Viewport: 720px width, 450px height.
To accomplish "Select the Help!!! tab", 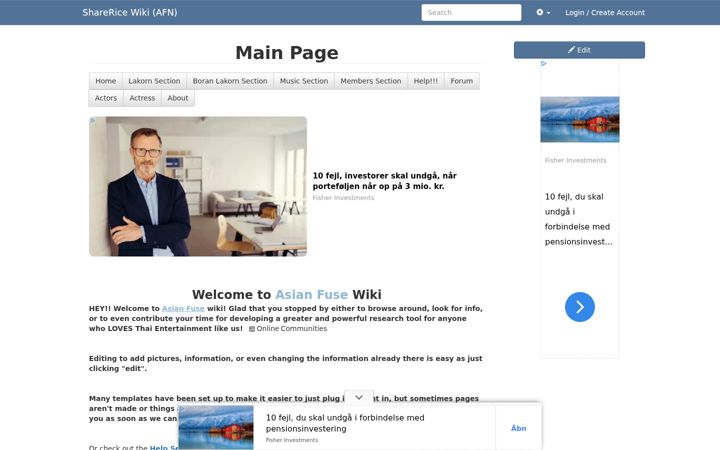I will click(426, 81).
